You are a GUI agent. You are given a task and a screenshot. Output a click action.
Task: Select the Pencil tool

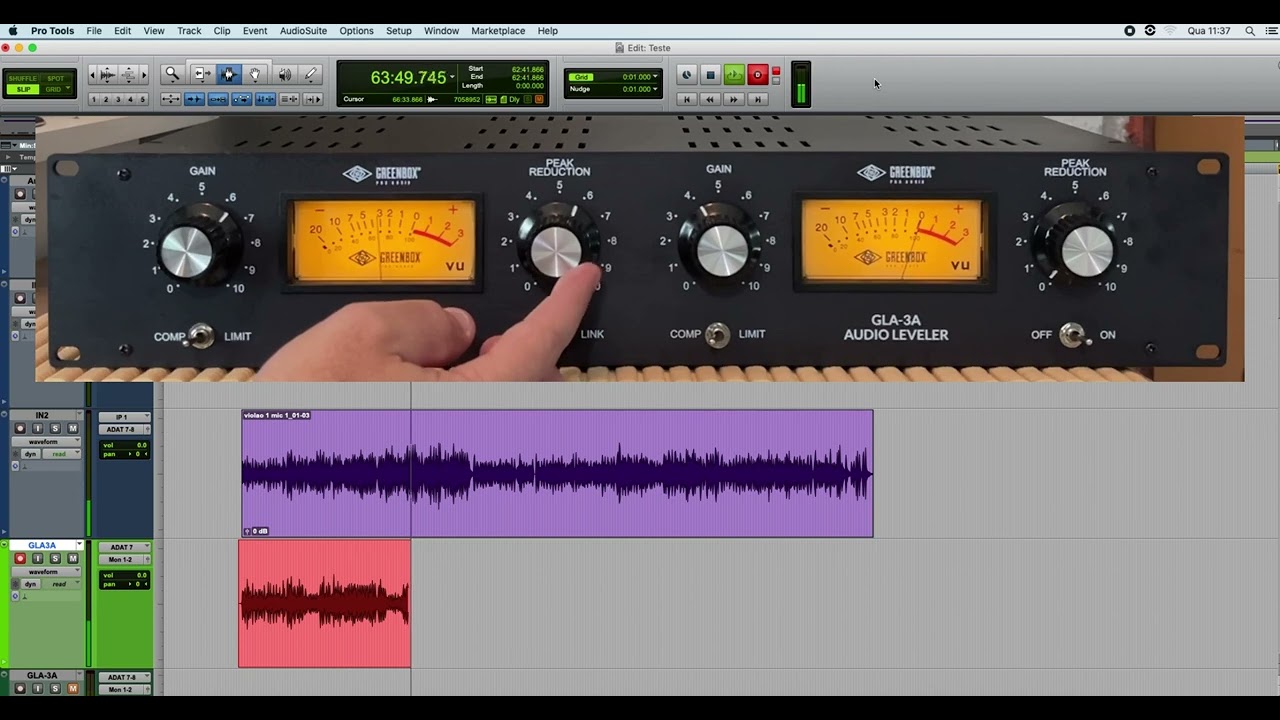(311, 74)
